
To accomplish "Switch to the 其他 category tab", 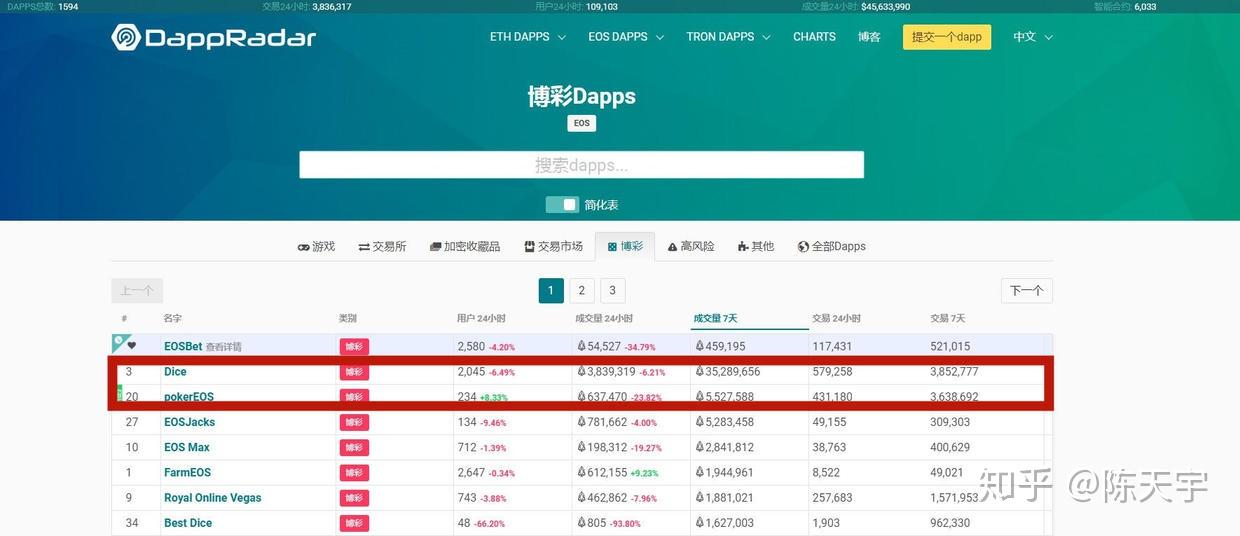I will pos(755,246).
